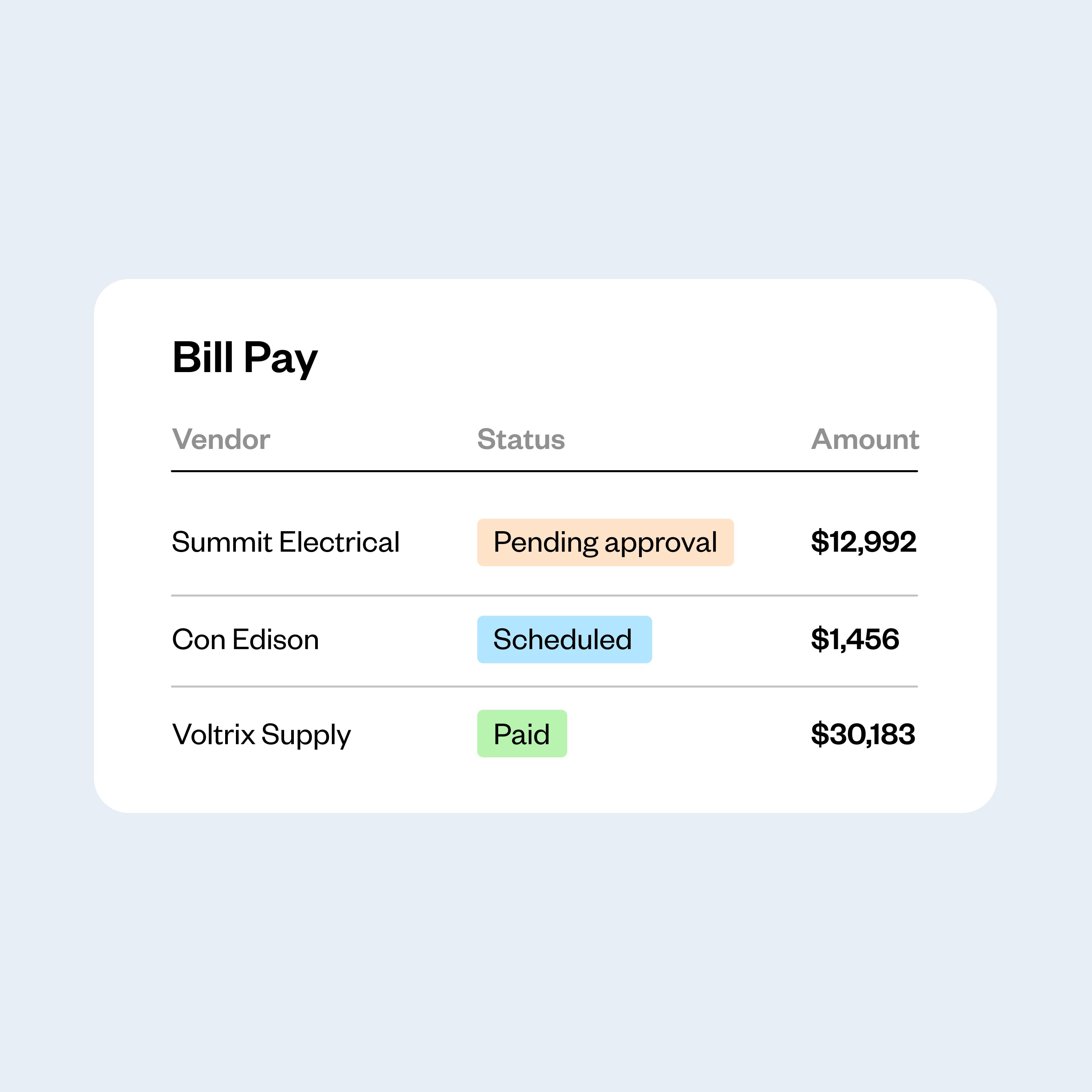This screenshot has height=1092, width=1092.
Task: Click the table header divider line
Action: [x=544, y=471]
